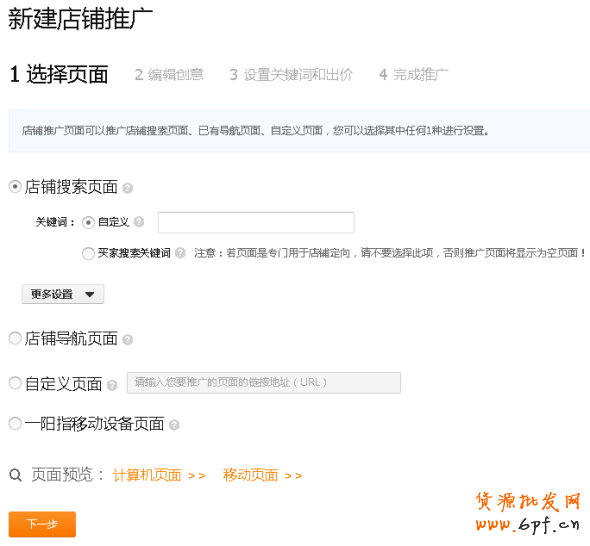The width and height of the screenshot is (590, 546).
Task: Go to step 2 编辑创意
Action: pyautogui.click(x=169, y=75)
